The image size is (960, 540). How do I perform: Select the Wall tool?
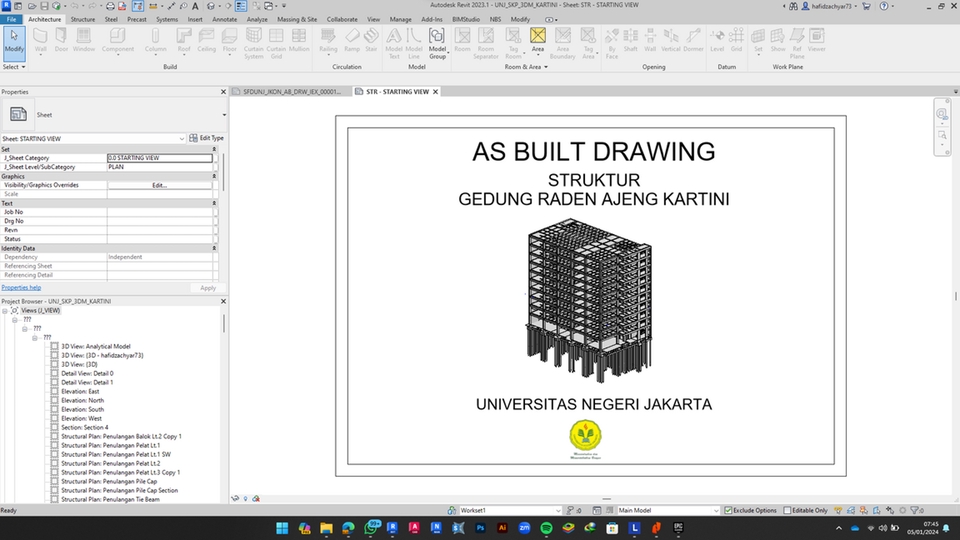(40, 41)
